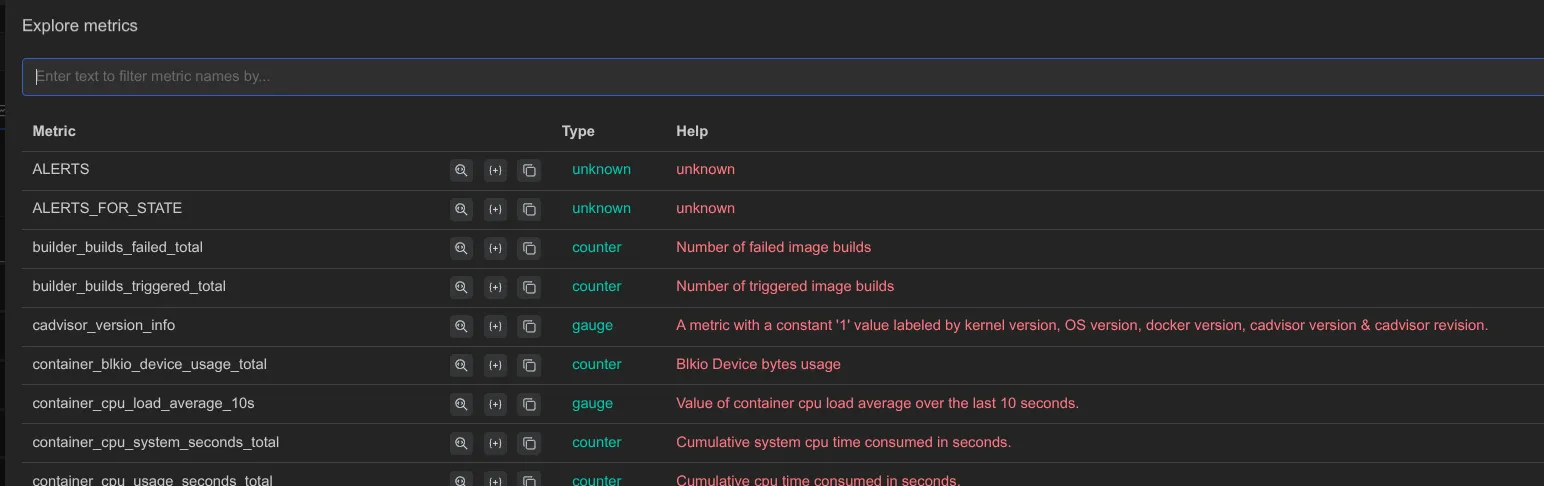Click the explore icon for container_blkio_device_usage_total
Screen dimensions: 1544x486
point(461,365)
